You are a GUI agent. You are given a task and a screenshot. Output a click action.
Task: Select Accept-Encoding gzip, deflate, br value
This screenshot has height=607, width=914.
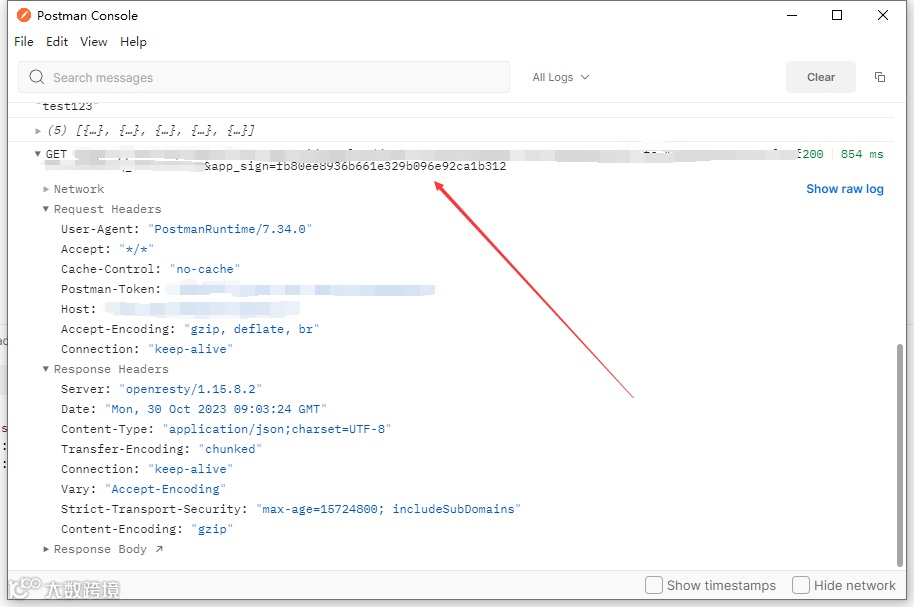(x=251, y=329)
